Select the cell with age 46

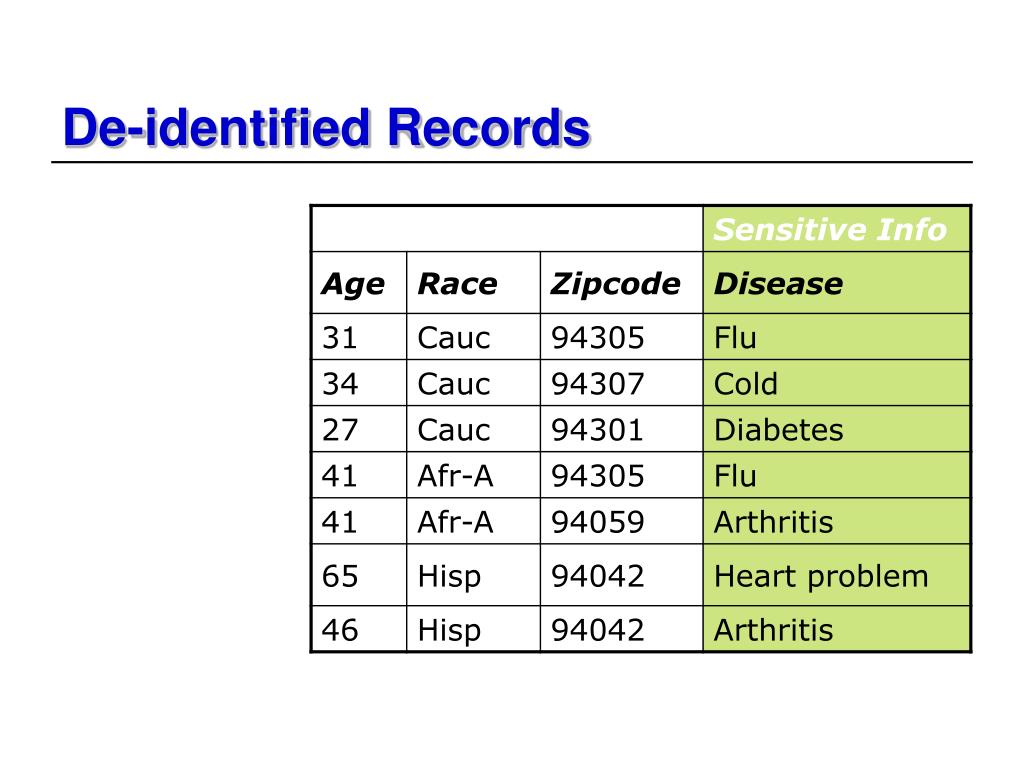tap(359, 629)
